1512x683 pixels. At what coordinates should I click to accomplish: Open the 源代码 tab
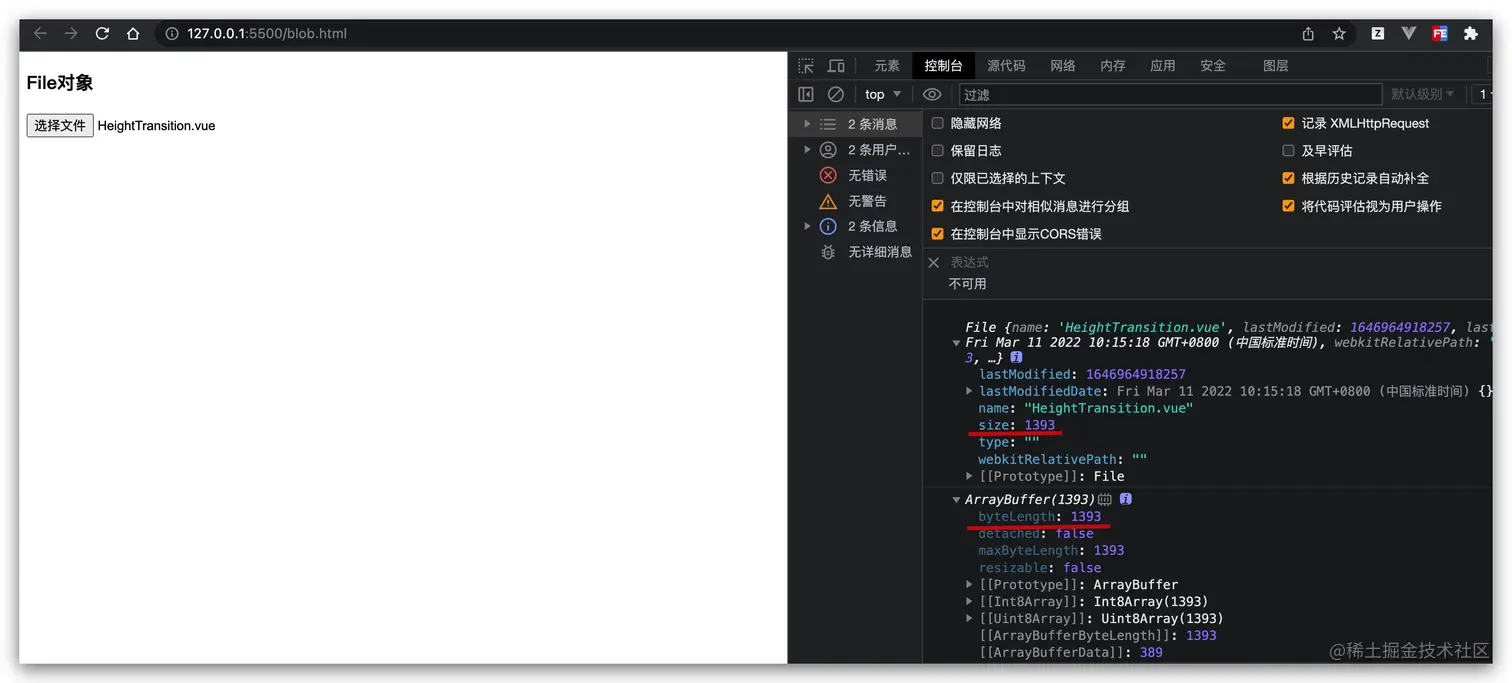[x=1006, y=66]
